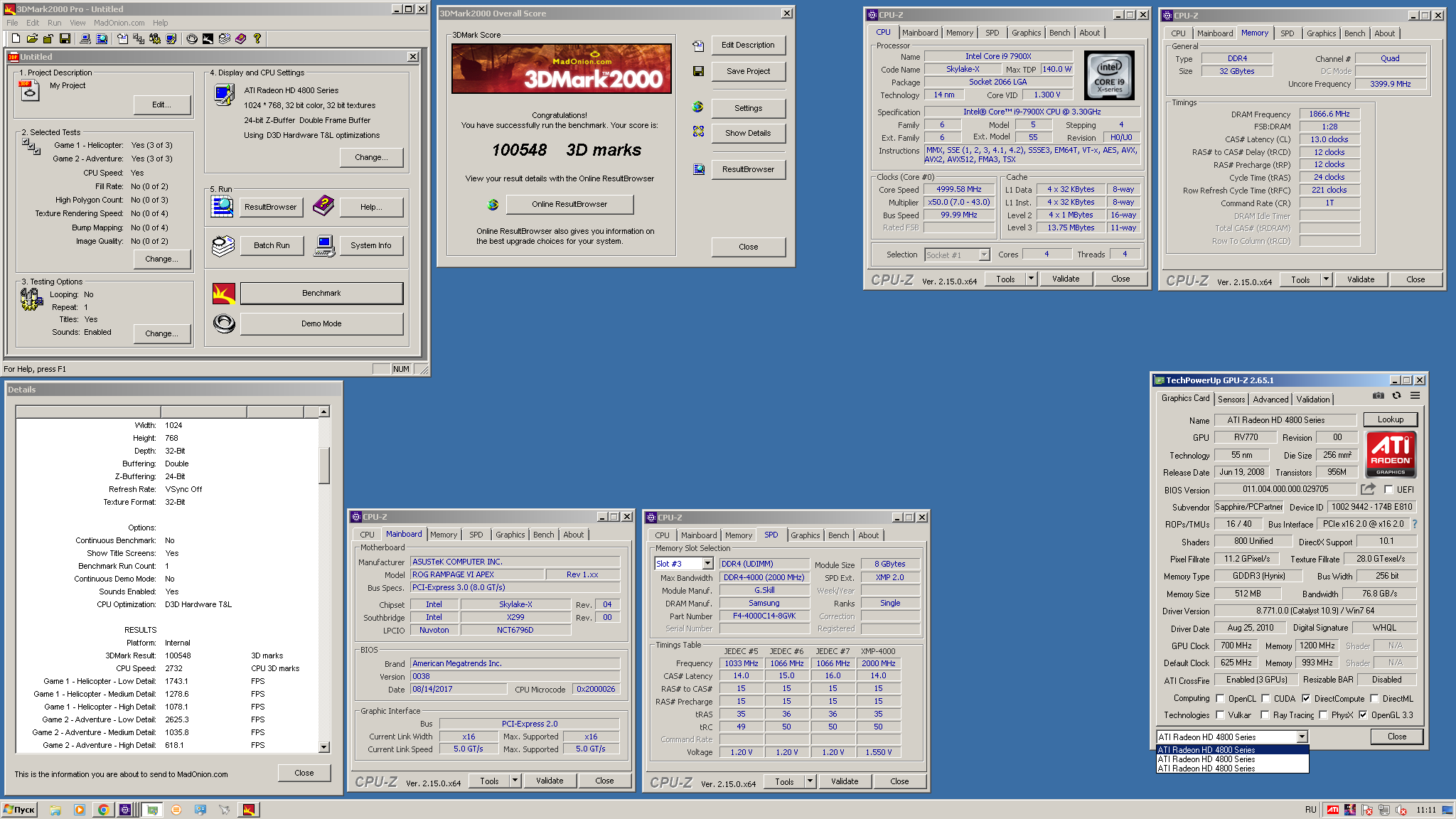Open GPU-Z hamburger menu icon
Image resolution: width=1456 pixels, height=819 pixels.
pyautogui.click(x=1415, y=396)
